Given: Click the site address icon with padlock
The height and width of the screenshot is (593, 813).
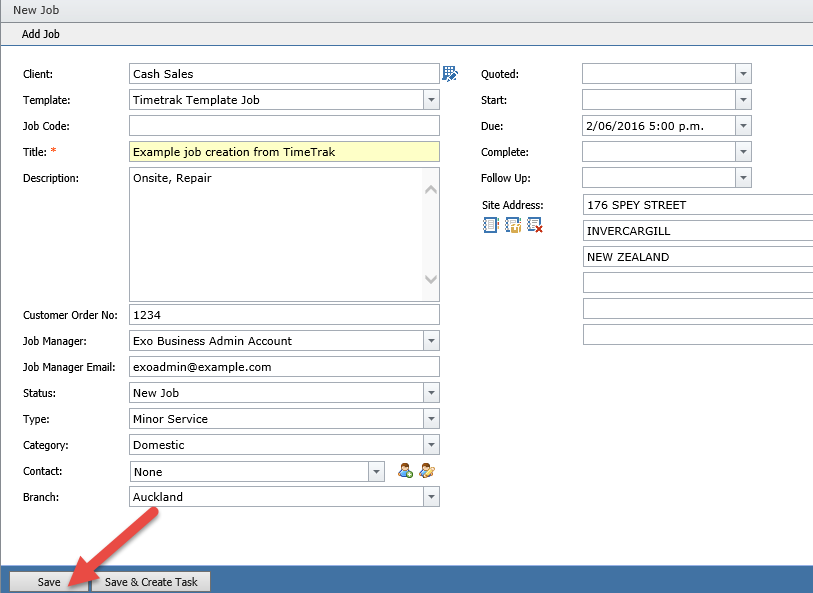Looking at the screenshot, I should click(x=513, y=225).
